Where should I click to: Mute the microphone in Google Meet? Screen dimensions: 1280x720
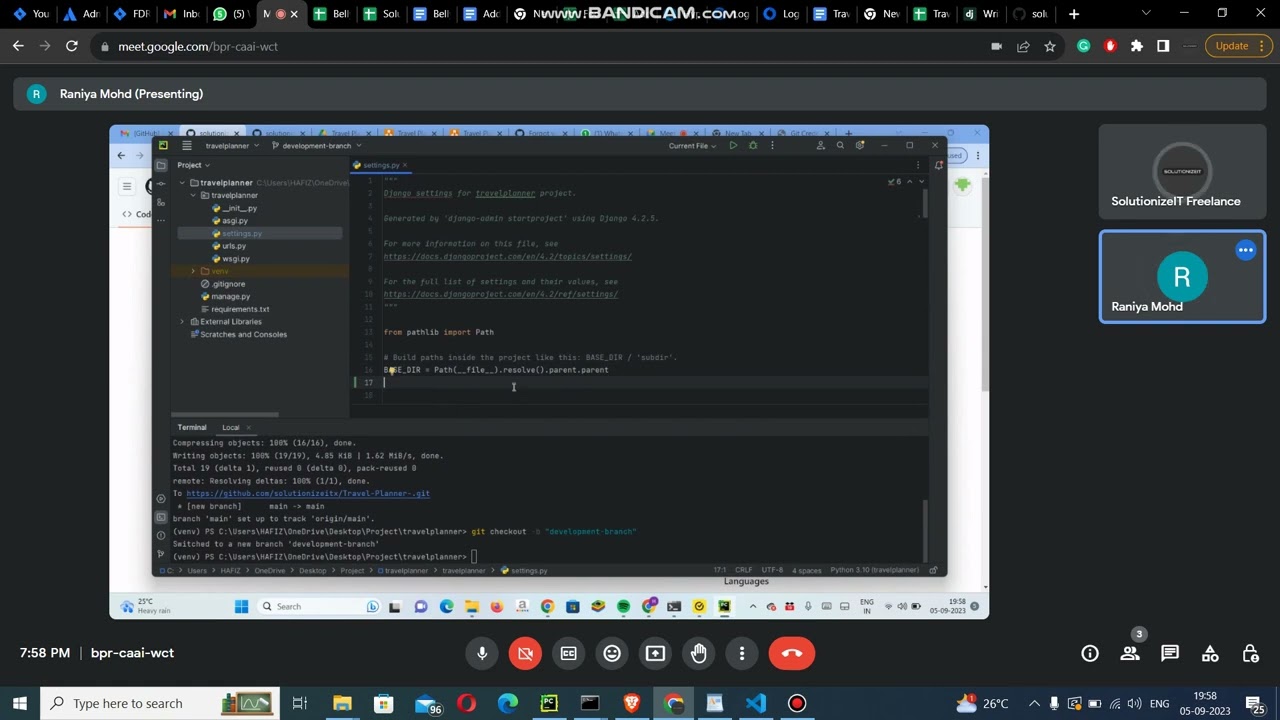(x=482, y=653)
